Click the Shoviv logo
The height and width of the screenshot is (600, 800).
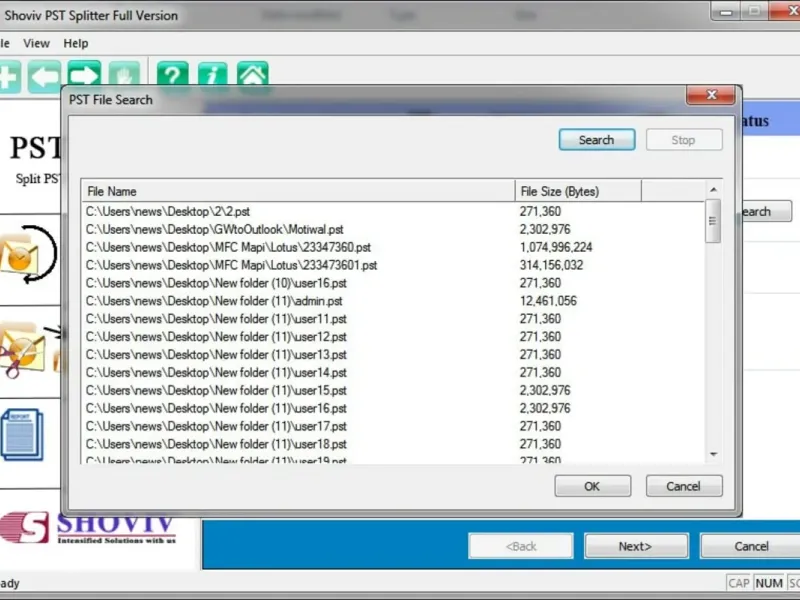88,529
